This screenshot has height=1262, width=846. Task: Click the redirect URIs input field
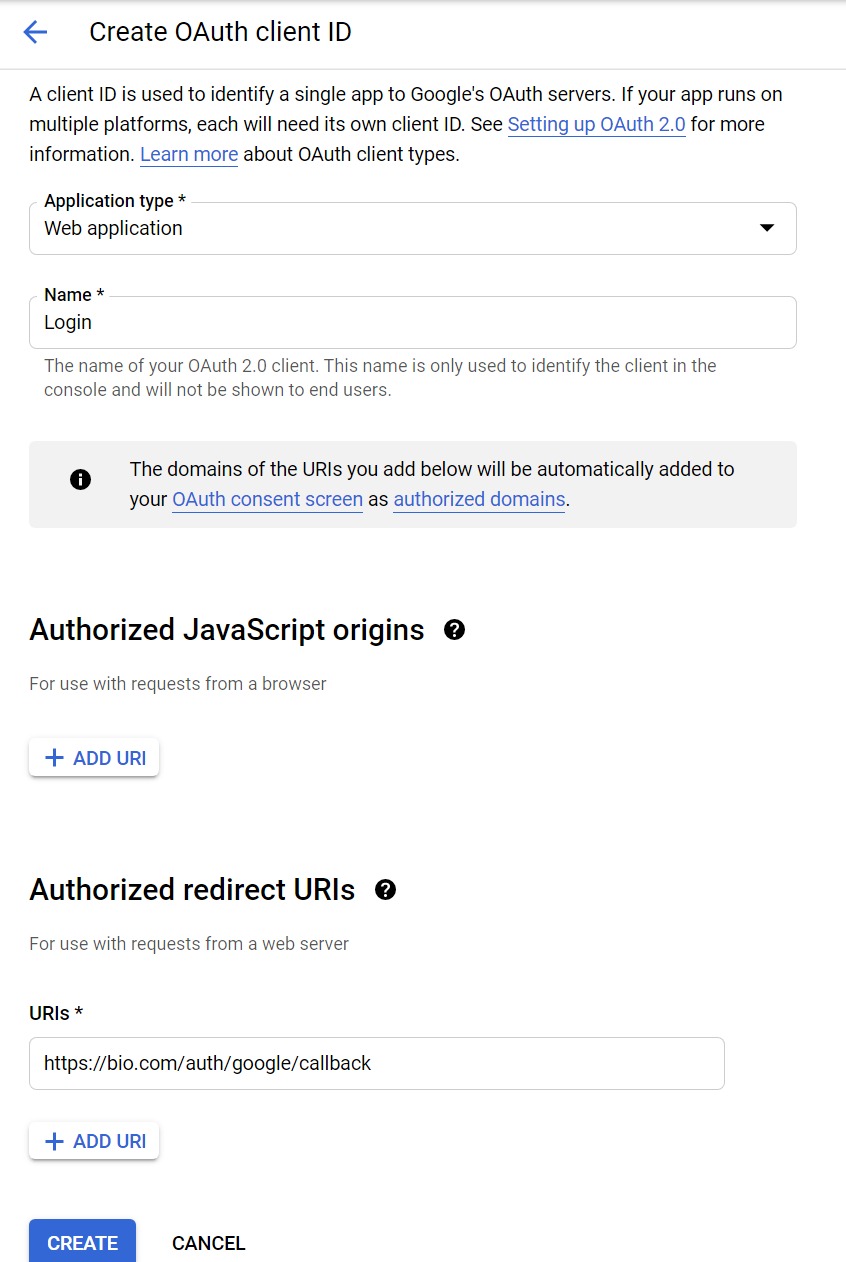(377, 1063)
